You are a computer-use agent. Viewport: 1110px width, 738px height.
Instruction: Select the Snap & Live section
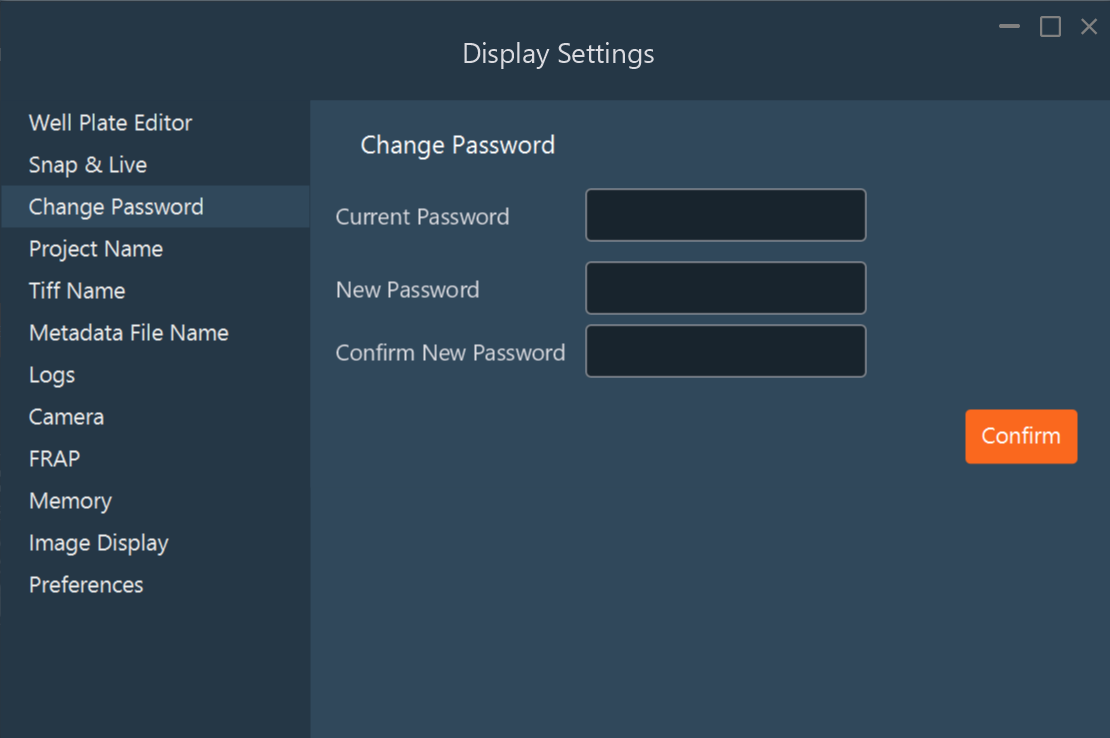tap(88, 164)
